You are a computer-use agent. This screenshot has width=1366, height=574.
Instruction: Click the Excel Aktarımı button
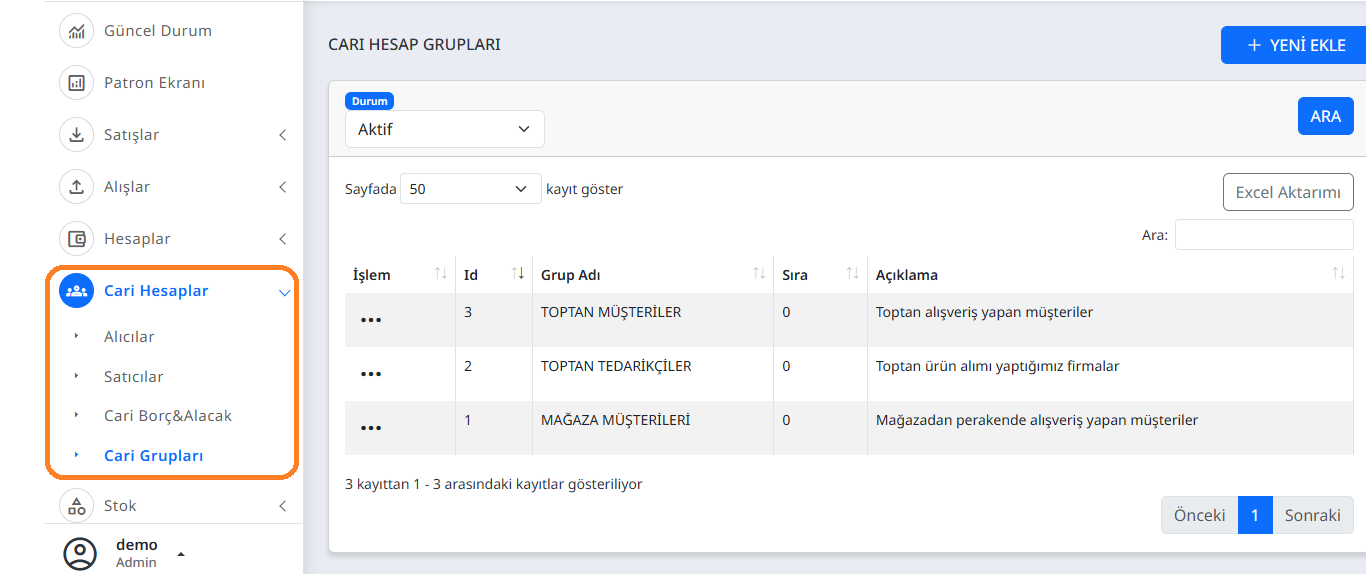[x=1288, y=192]
